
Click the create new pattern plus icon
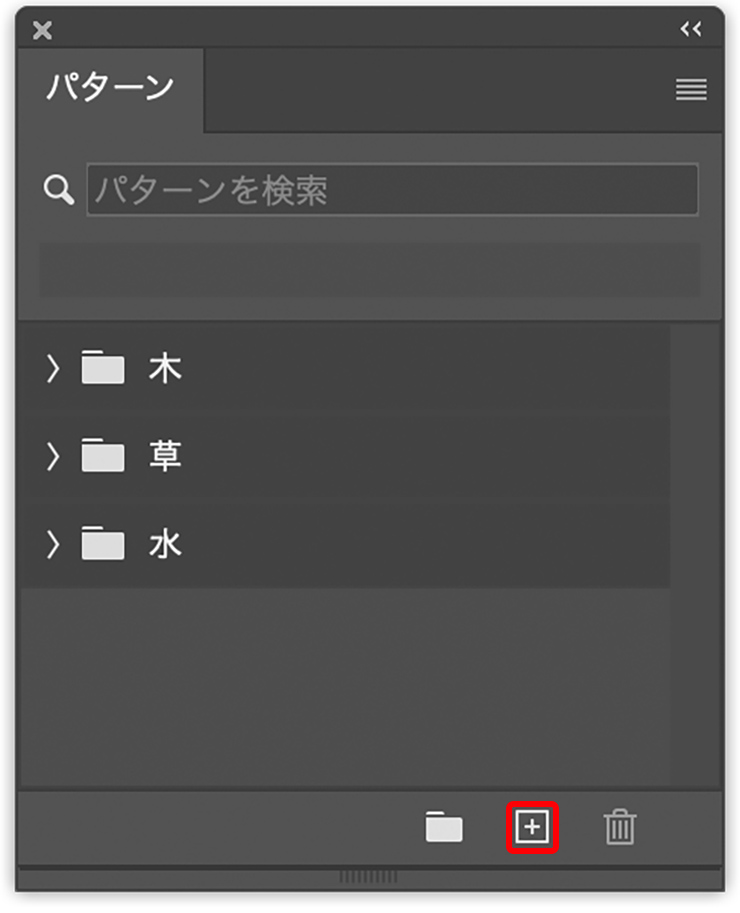[x=532, y=827]
